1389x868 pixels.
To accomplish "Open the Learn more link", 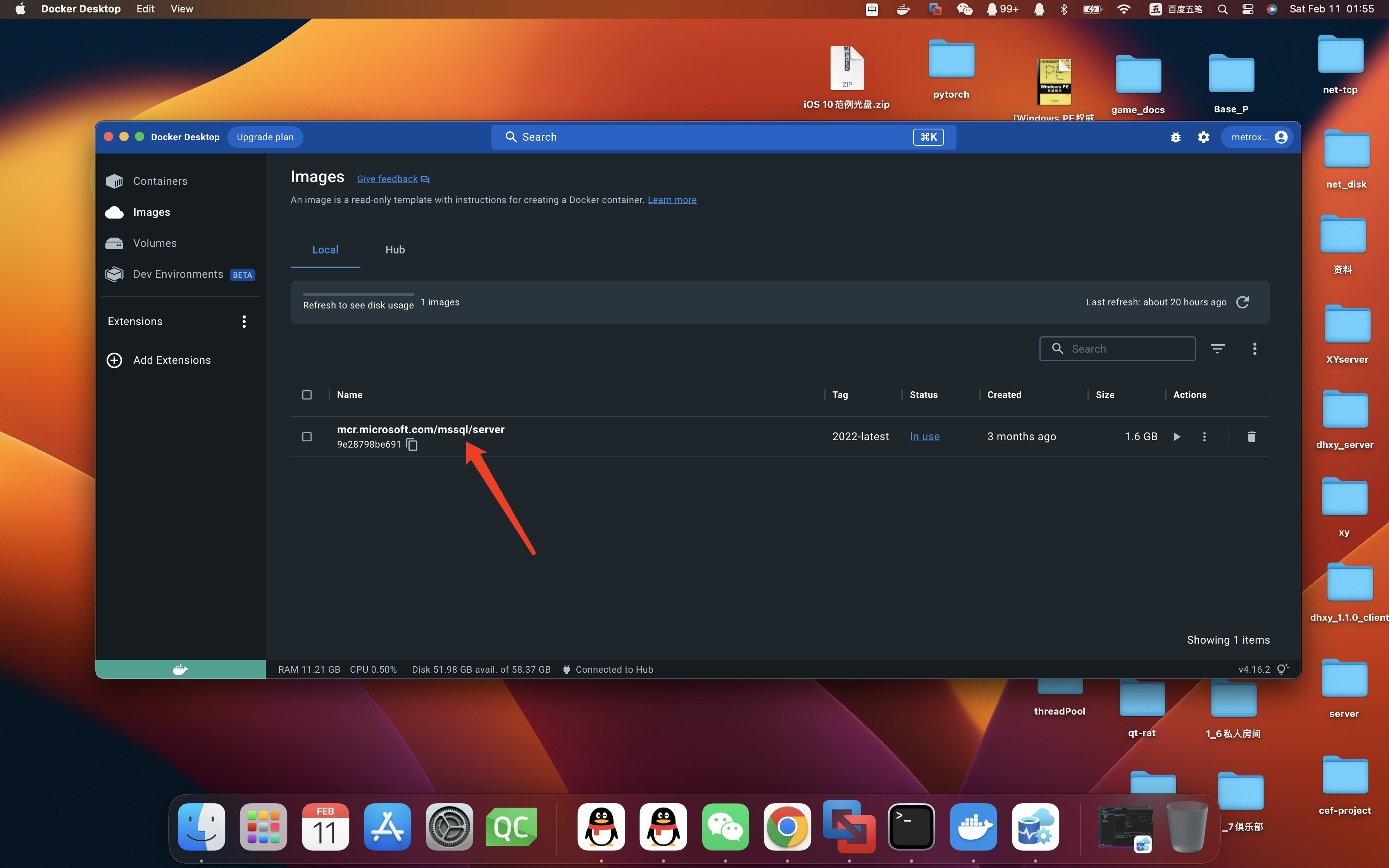I will pyautogui.click(x=672, y=200).
